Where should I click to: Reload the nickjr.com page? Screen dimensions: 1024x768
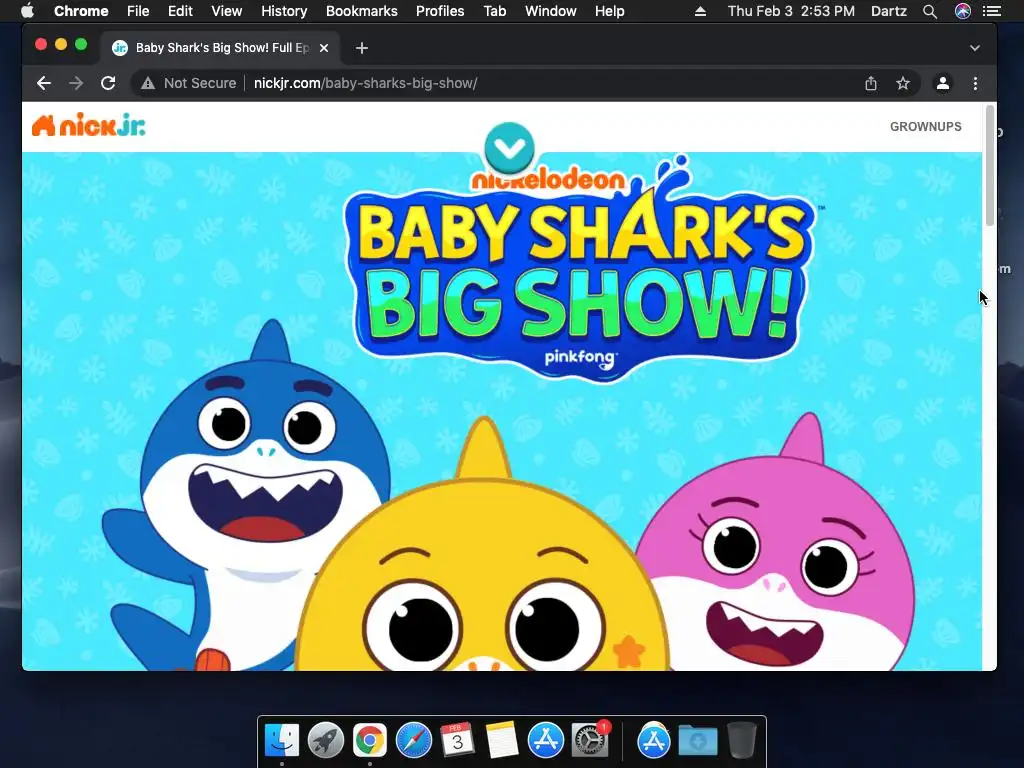pos(108,83)
